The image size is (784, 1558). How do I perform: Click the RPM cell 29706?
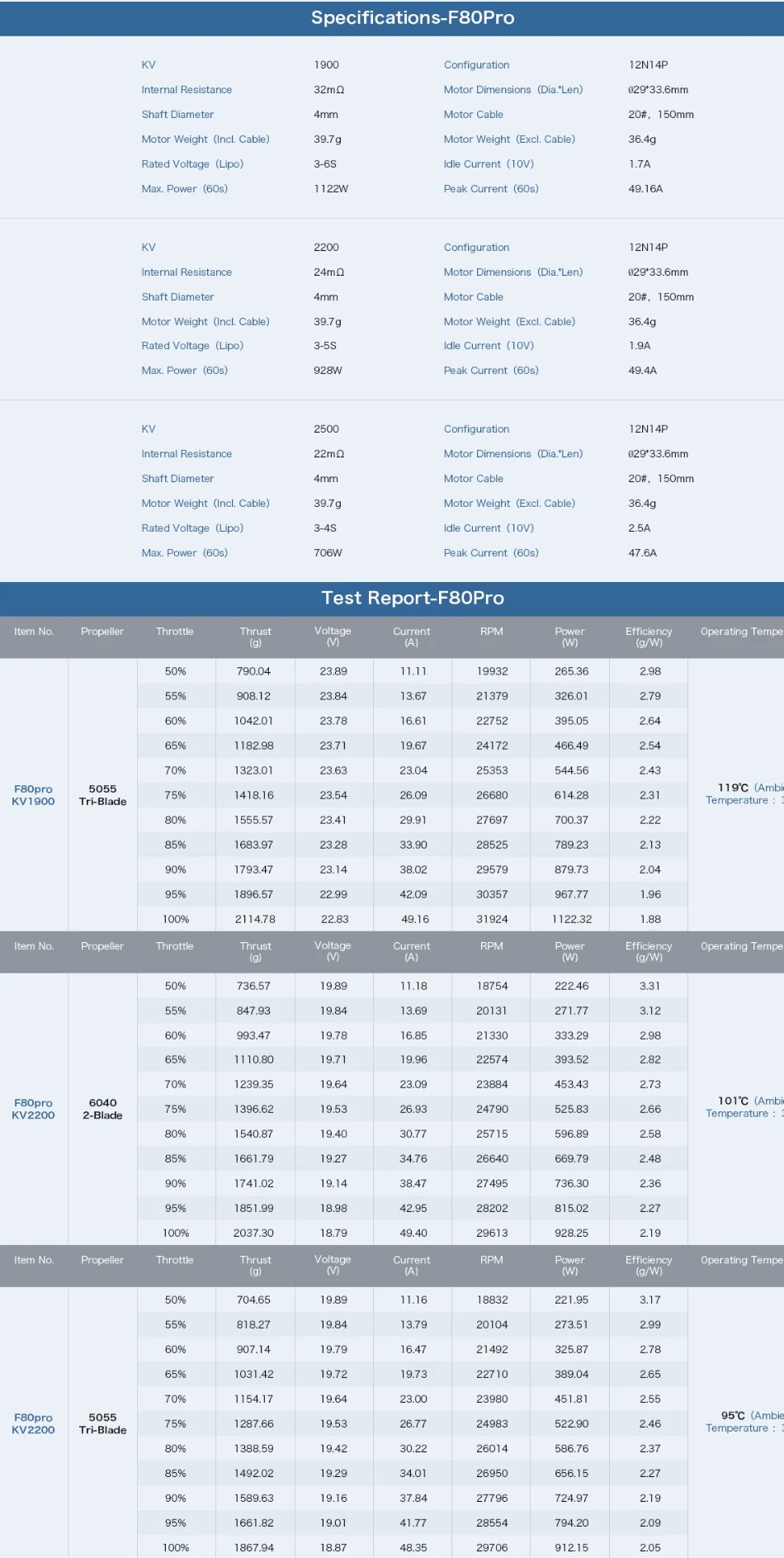click(492, 1547)
